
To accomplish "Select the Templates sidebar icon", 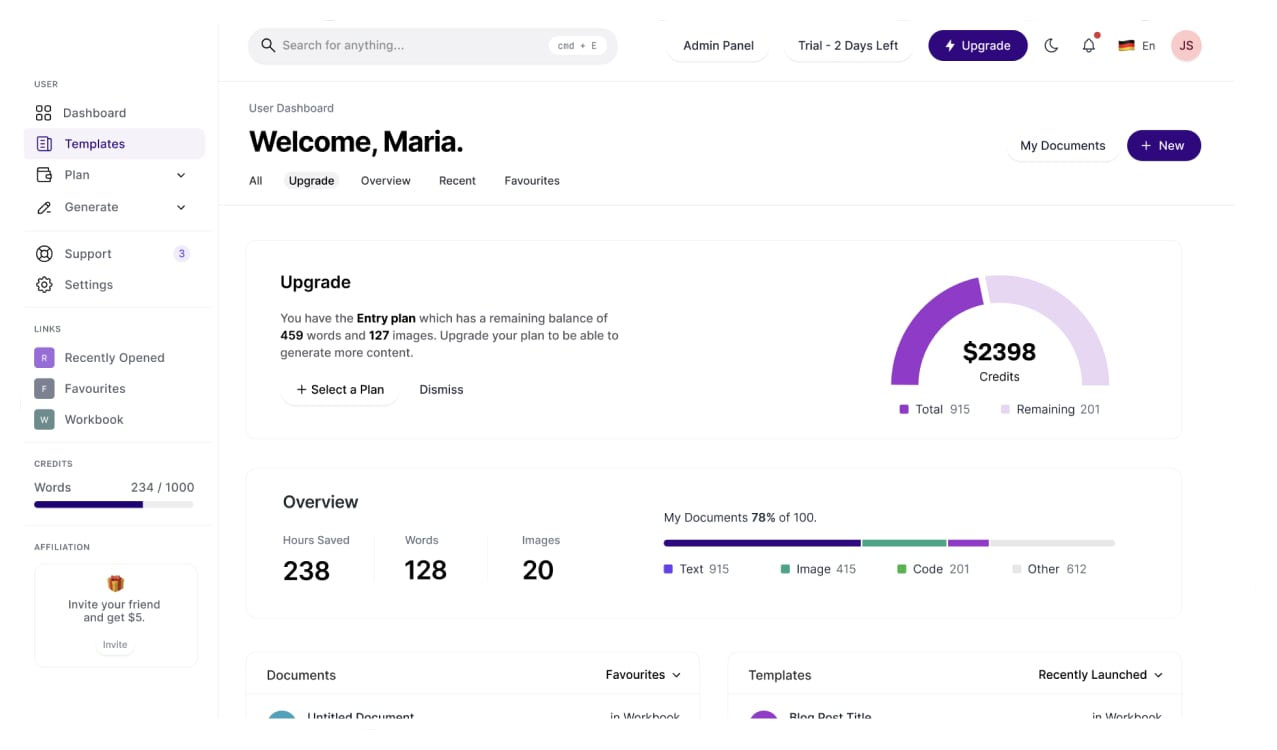I will click(x=44, y=143).
